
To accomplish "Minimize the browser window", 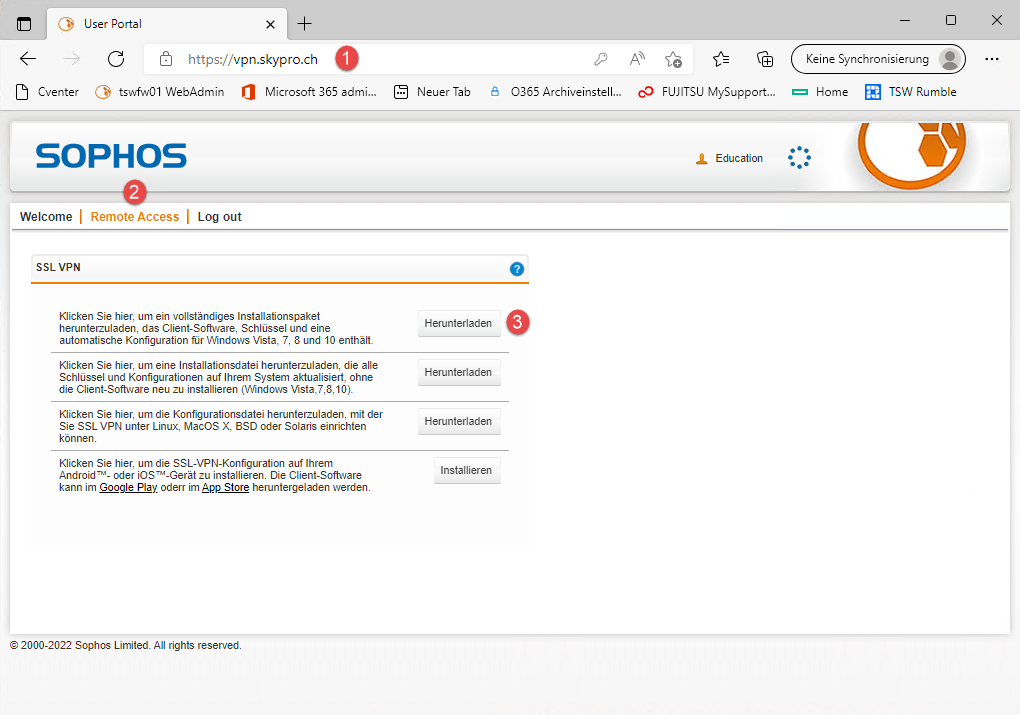I will click(x=905, y=20).
